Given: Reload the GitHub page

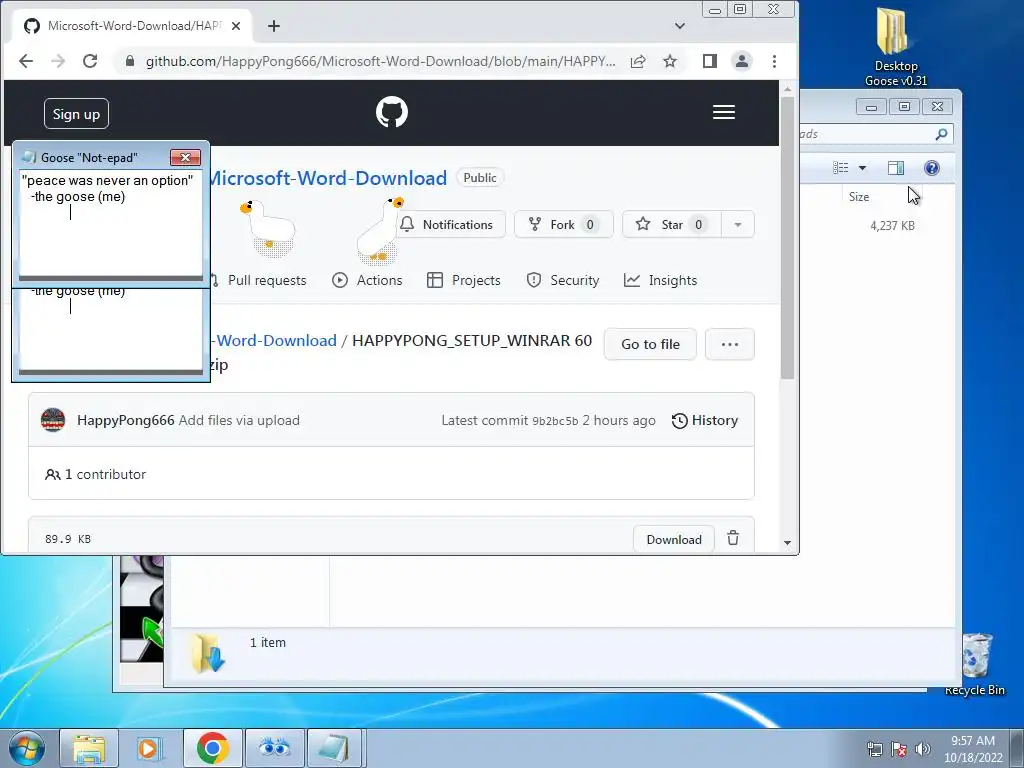Looking at the screenshot, I should click(90, 61).
